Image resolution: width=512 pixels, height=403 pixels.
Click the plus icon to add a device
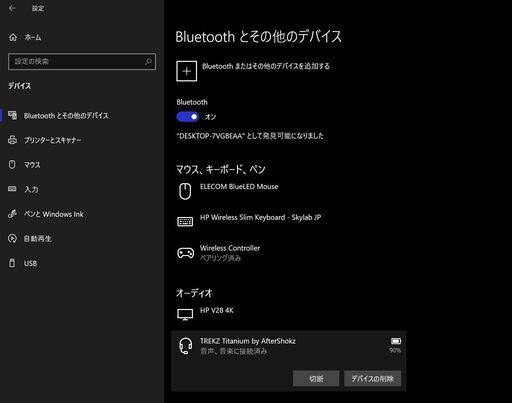pyautogui.click(x=186, y=71)
